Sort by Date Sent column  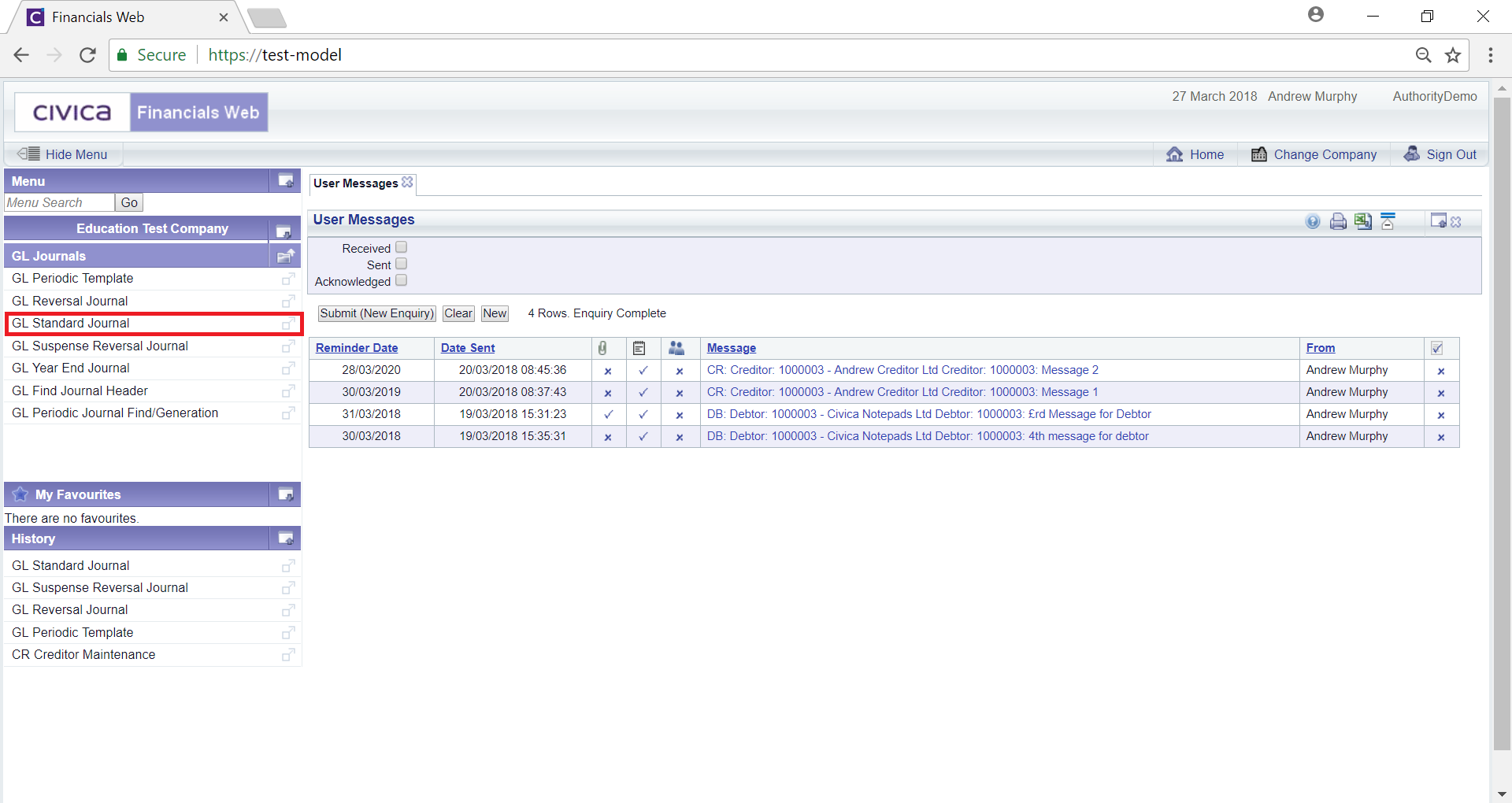coord(468,348)
